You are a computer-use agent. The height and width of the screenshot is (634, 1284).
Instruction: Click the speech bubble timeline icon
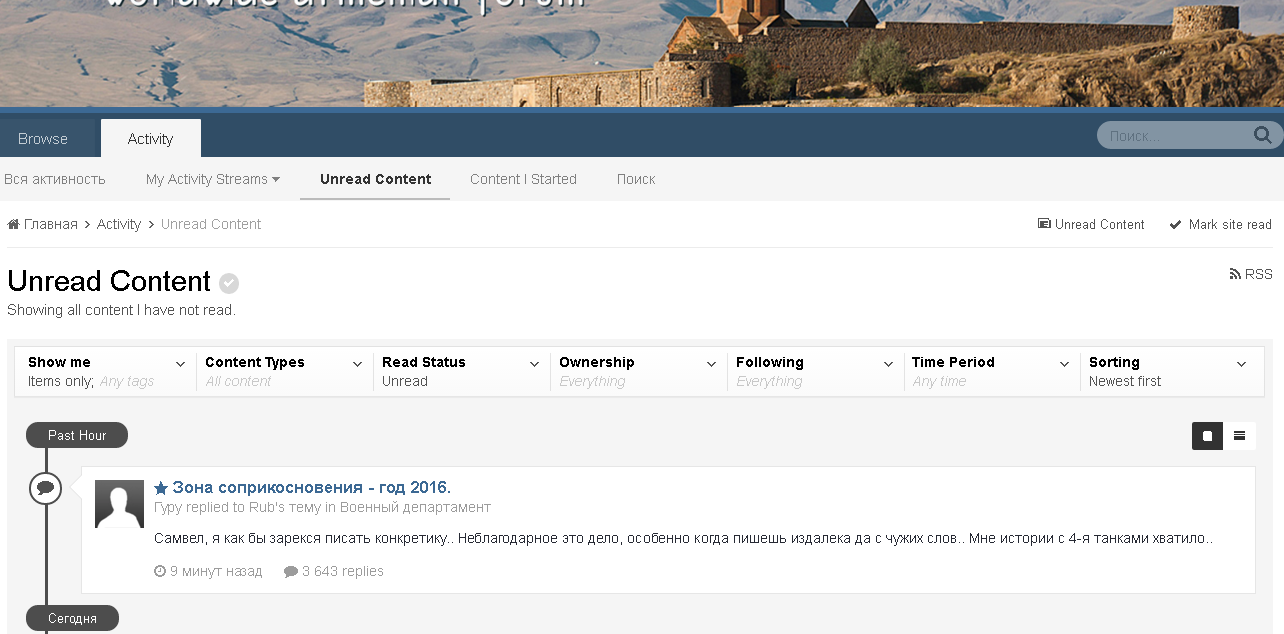(x=45, y=488)
